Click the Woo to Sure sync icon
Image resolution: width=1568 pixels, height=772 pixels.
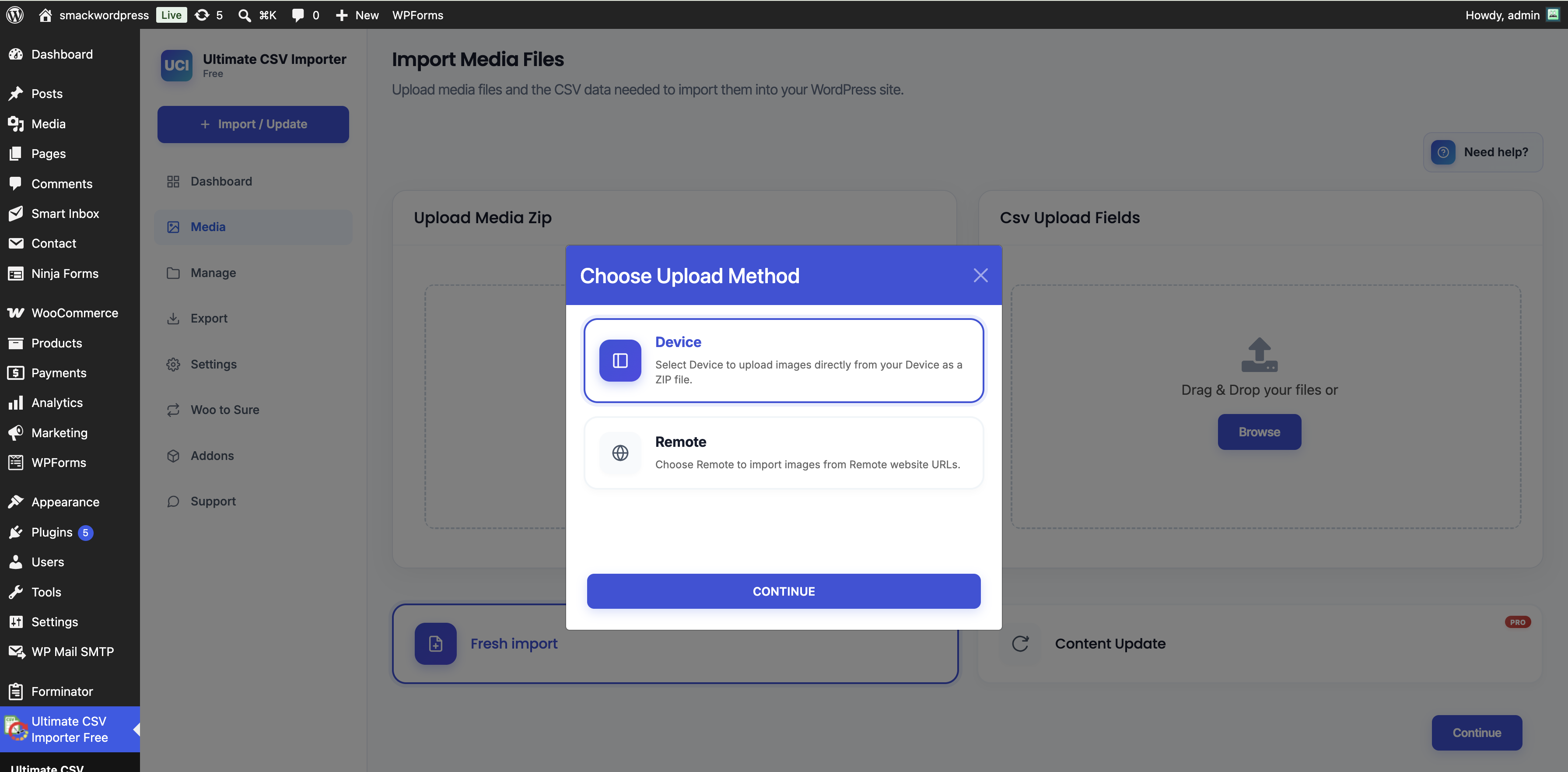pos(174,410)
